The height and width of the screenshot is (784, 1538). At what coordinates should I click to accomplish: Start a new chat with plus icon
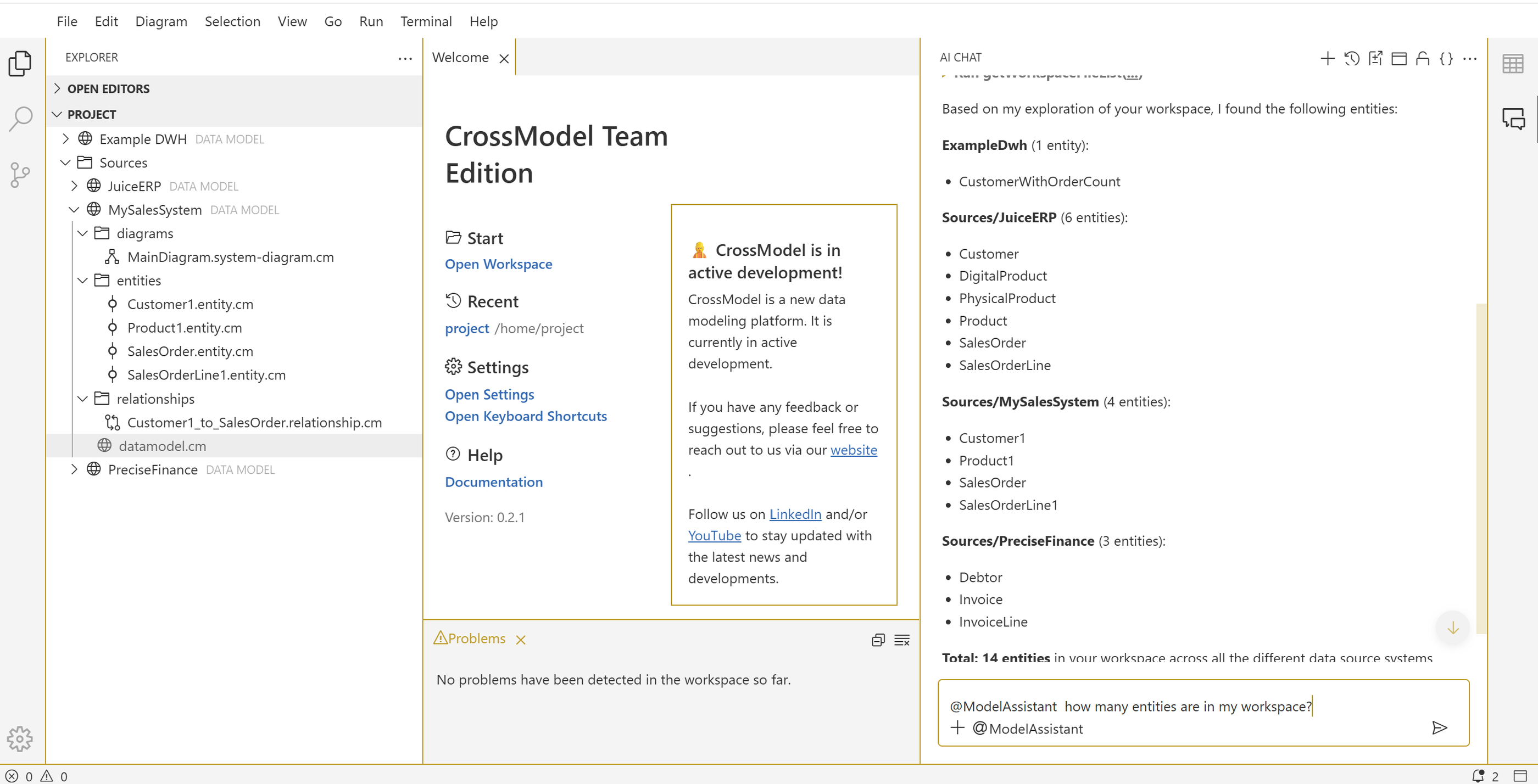click(1327, 58)
